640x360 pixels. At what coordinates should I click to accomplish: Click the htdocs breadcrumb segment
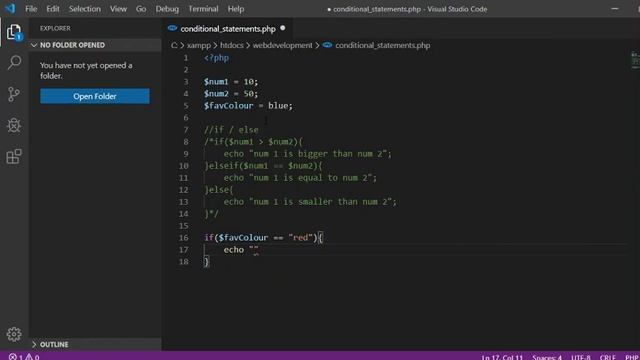pos(231,45)
